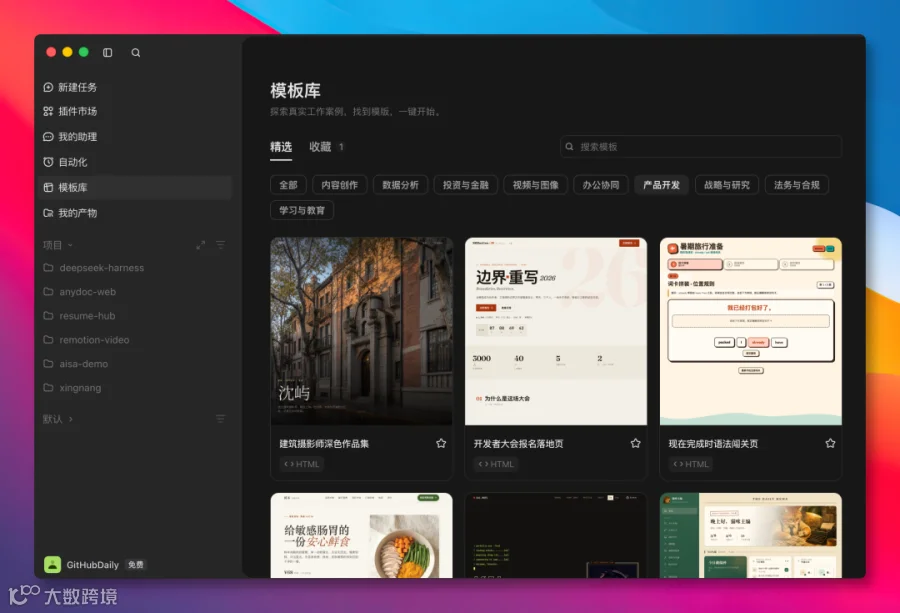This screenshot has width=900, height=613.
Task: Select the 精选 tab
Action: (x=281, y=147)
